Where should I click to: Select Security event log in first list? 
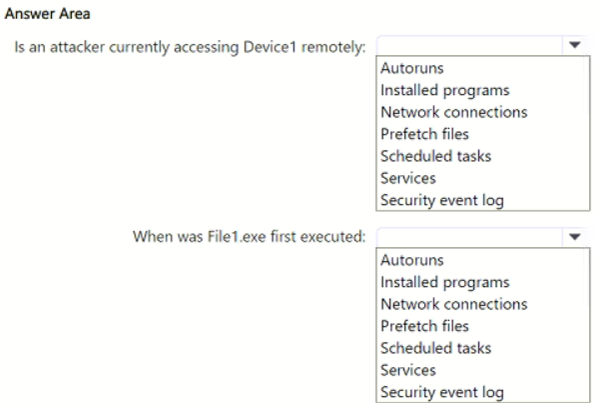(442, 201)
